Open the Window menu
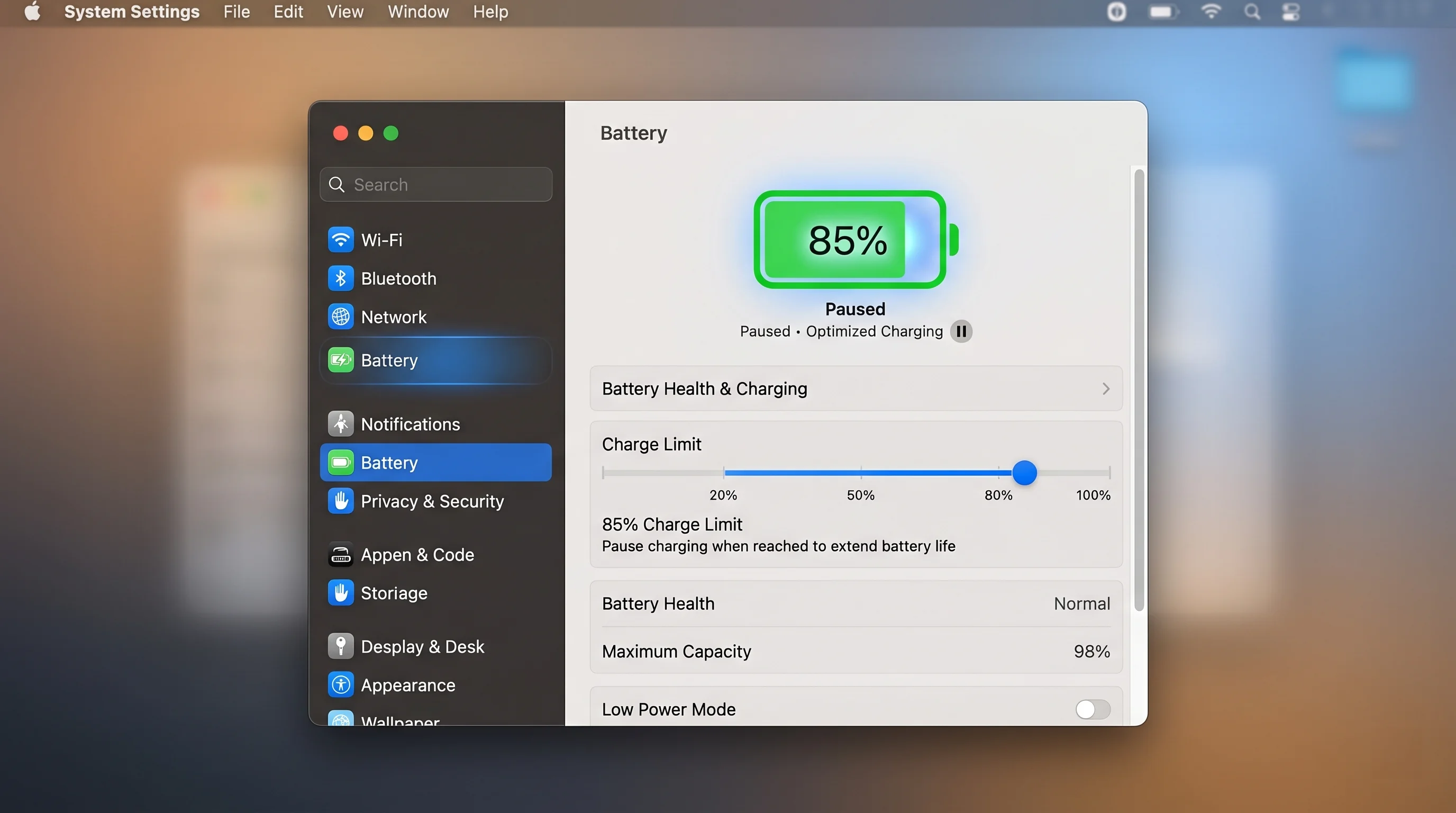1456x813 pixels. click(x=418, y=11)
